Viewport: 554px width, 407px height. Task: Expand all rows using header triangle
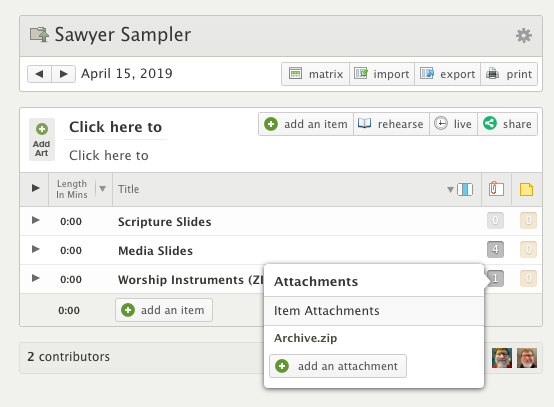[x=35, y=188]
